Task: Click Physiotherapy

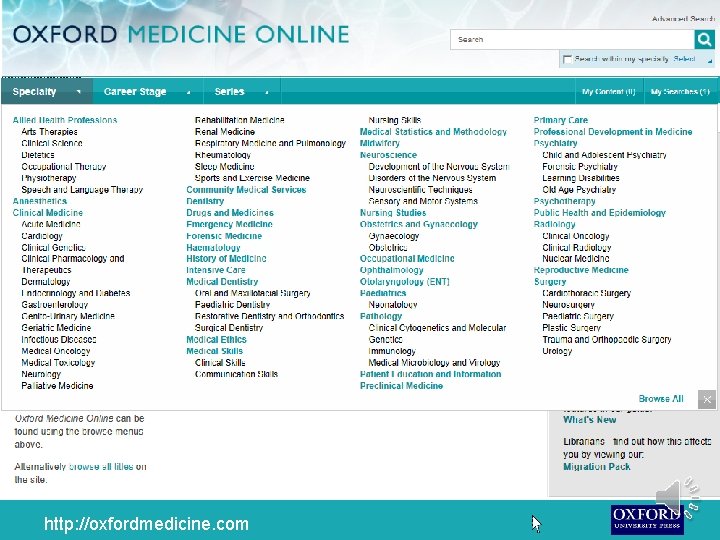Action: point(49,178)
